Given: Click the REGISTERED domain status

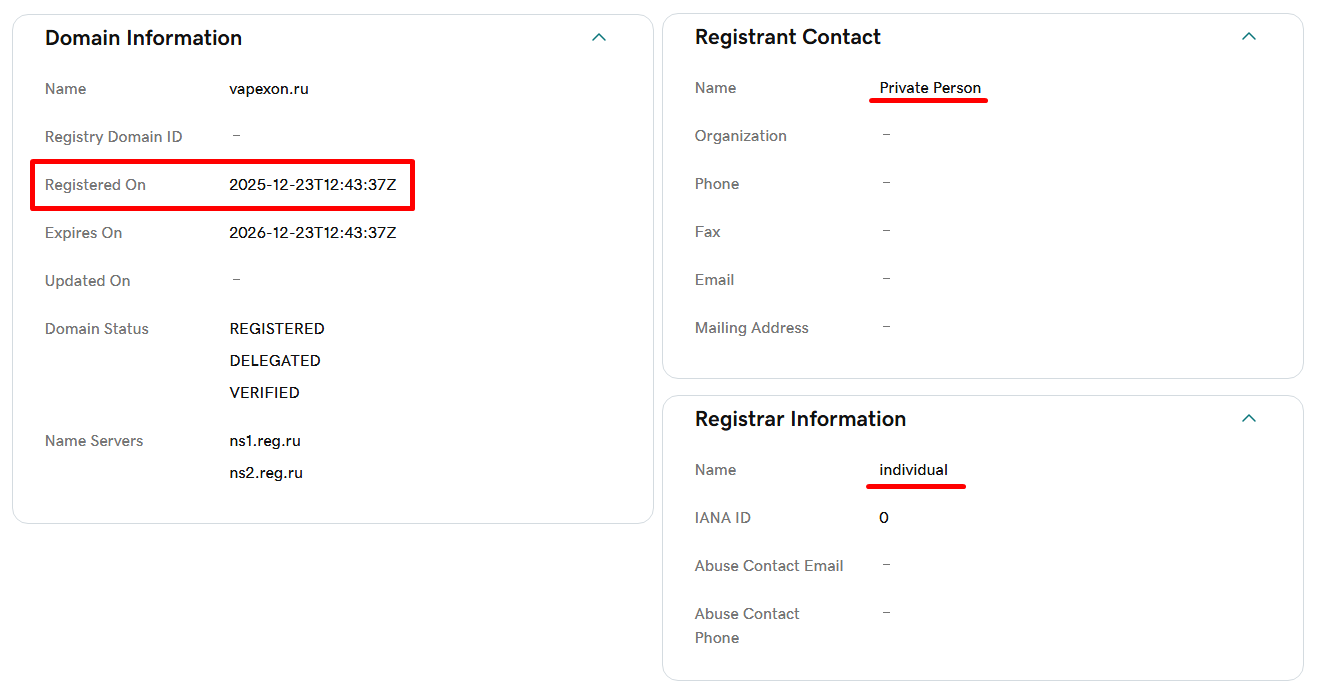Looking at the screenshot, I should coord(277,329).
